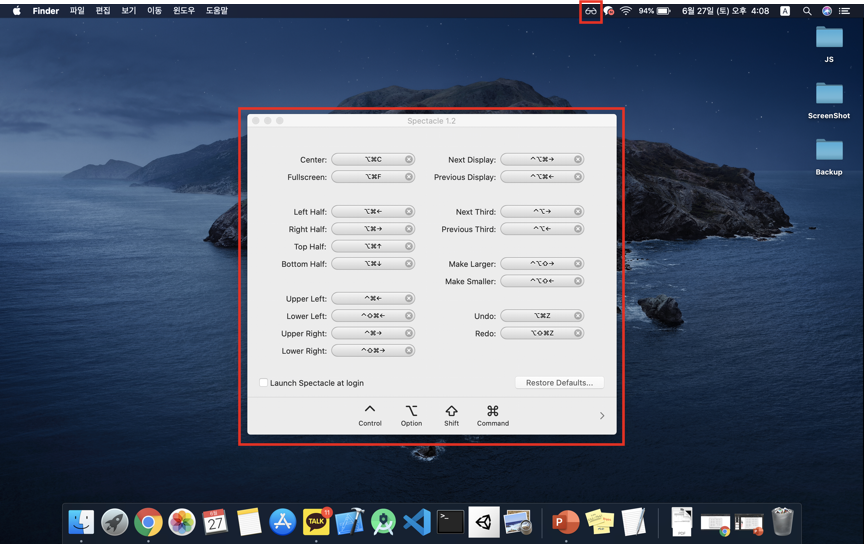Click Restore Defaults button
Screen dimensions: 864x544
559,383
